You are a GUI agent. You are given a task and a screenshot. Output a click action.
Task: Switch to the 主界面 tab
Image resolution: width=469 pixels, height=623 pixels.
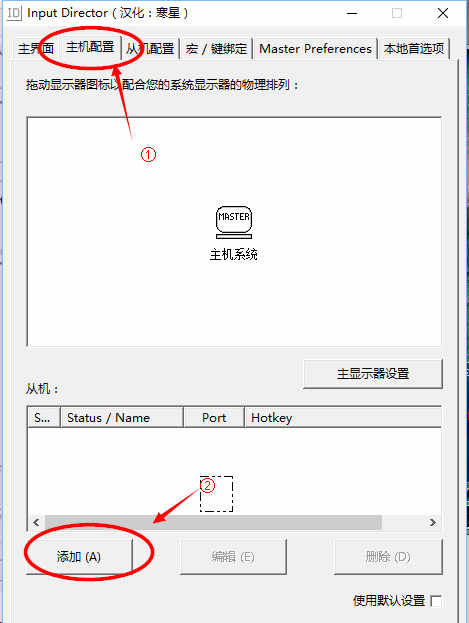click(36, 49)
